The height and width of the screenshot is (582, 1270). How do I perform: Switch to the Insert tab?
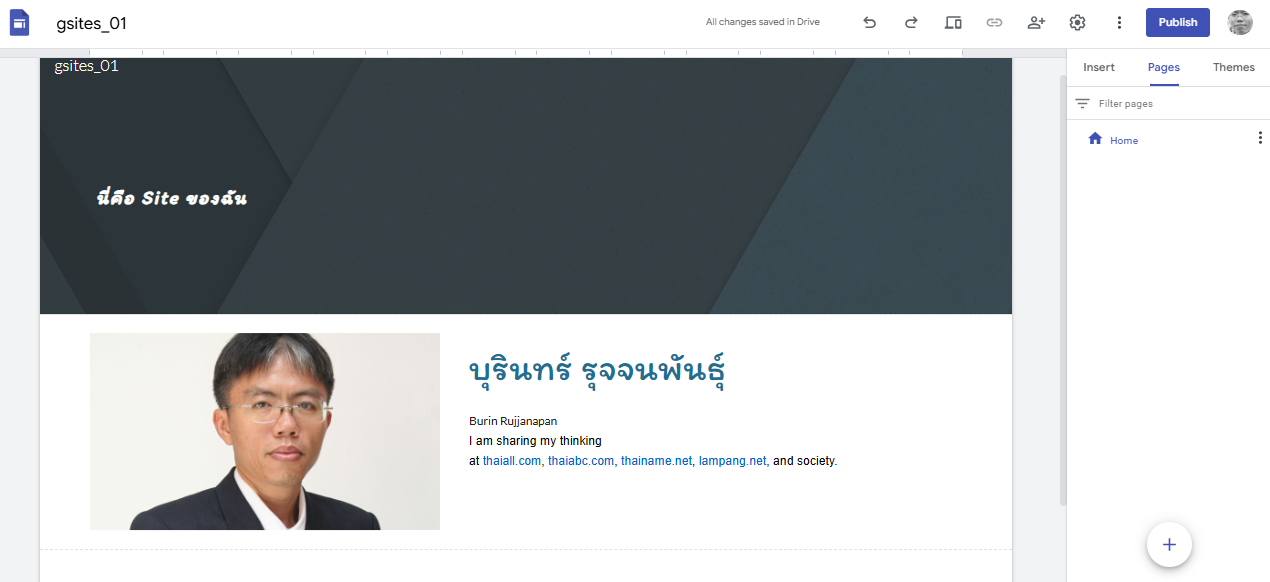(x=1099, y=67)
